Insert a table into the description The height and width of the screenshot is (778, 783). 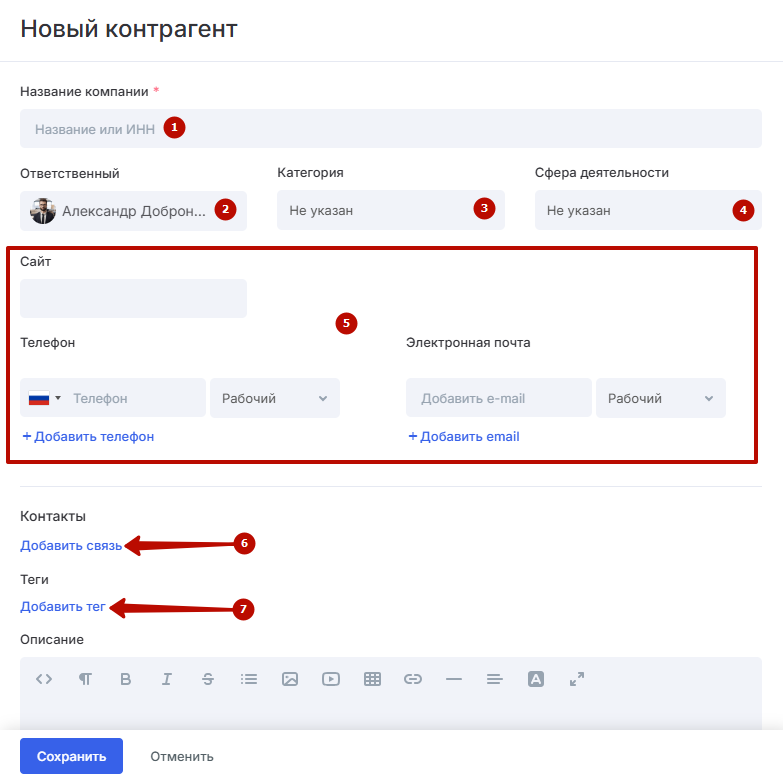pyautogui.click(x=372, y=679)
